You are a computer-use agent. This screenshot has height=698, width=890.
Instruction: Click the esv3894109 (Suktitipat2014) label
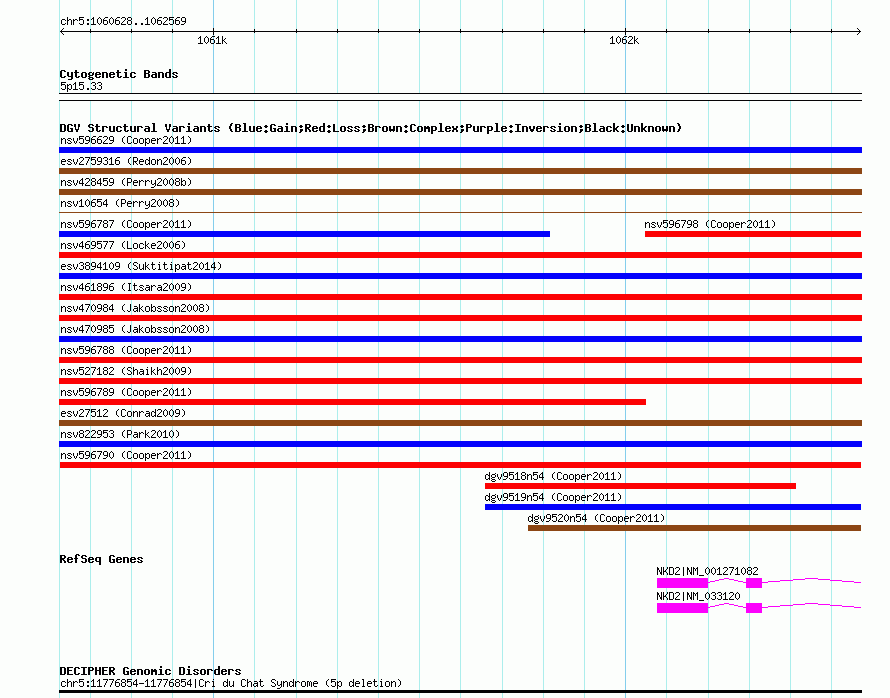[140, 266]
